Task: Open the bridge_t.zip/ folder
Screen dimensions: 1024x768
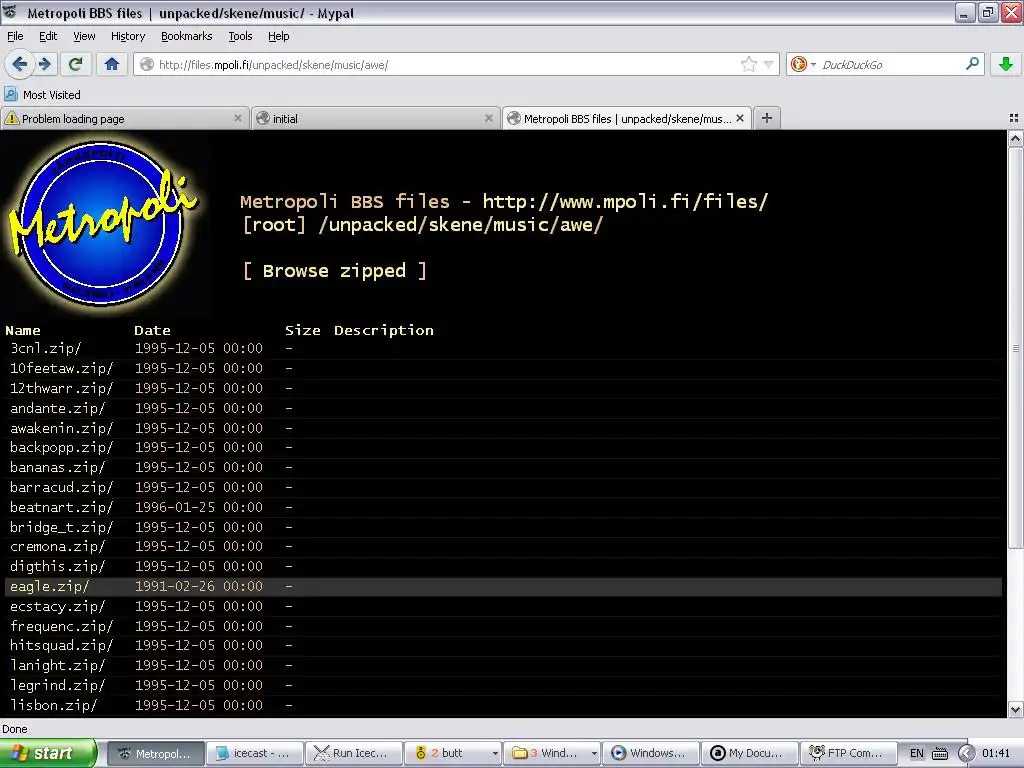Action: point(61,527)
